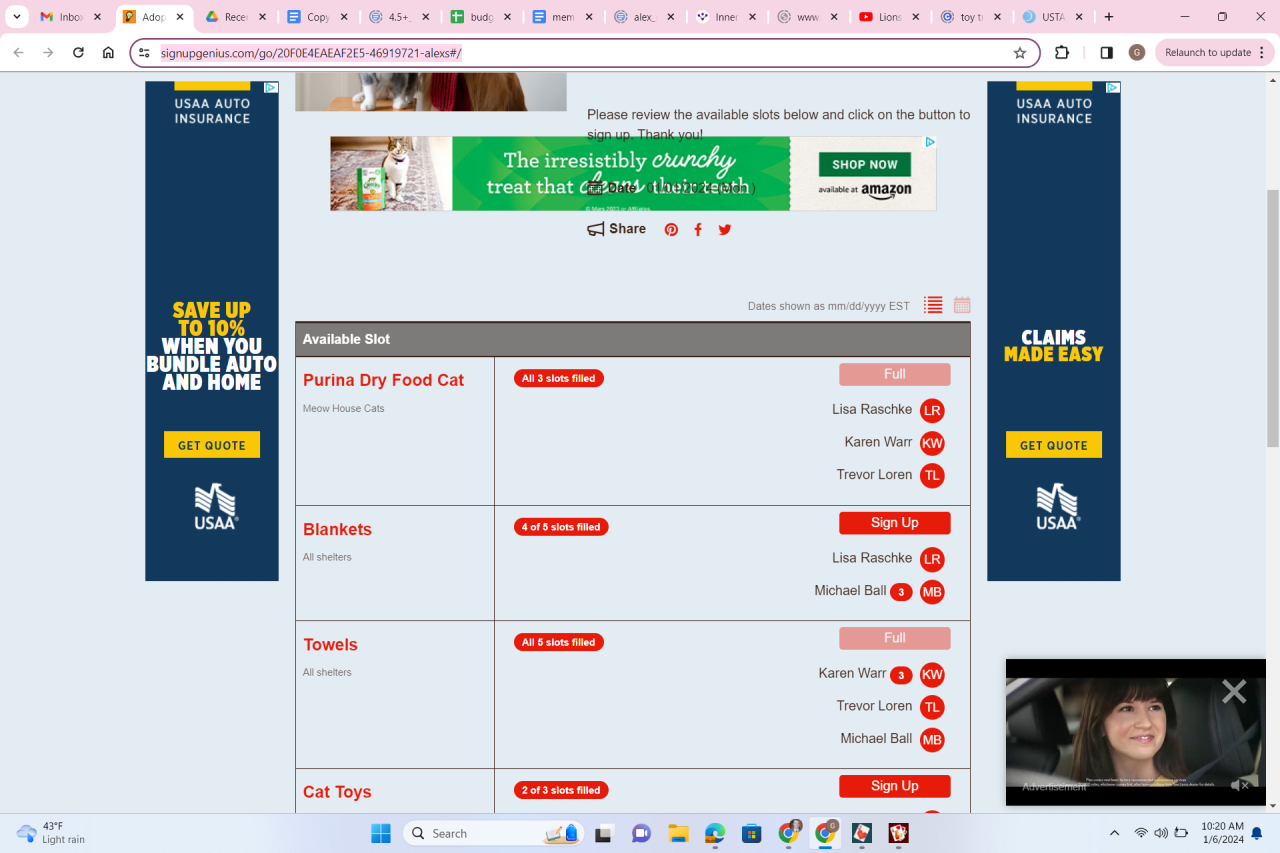Share the sign up on Facebook

698,230
